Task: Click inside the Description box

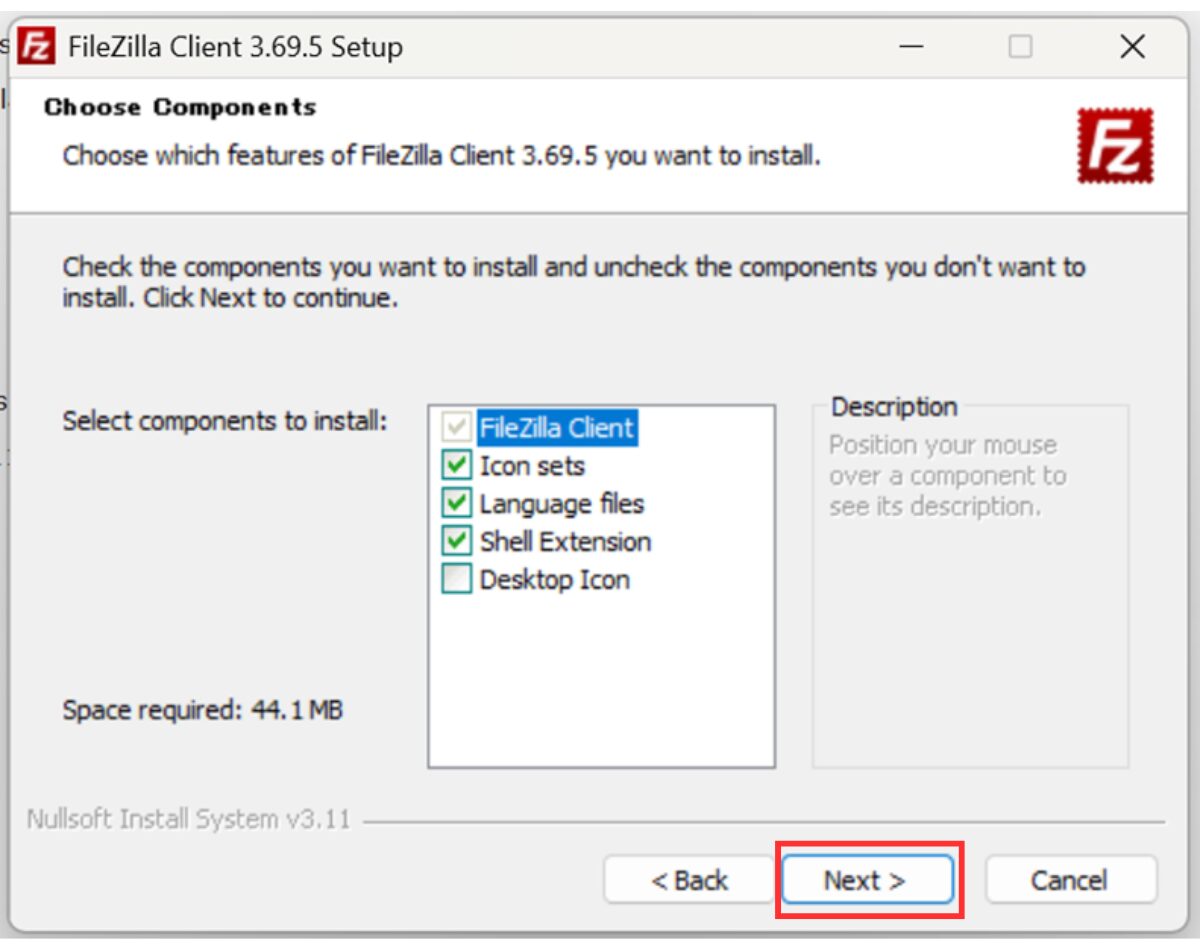Action: (970, 640)
